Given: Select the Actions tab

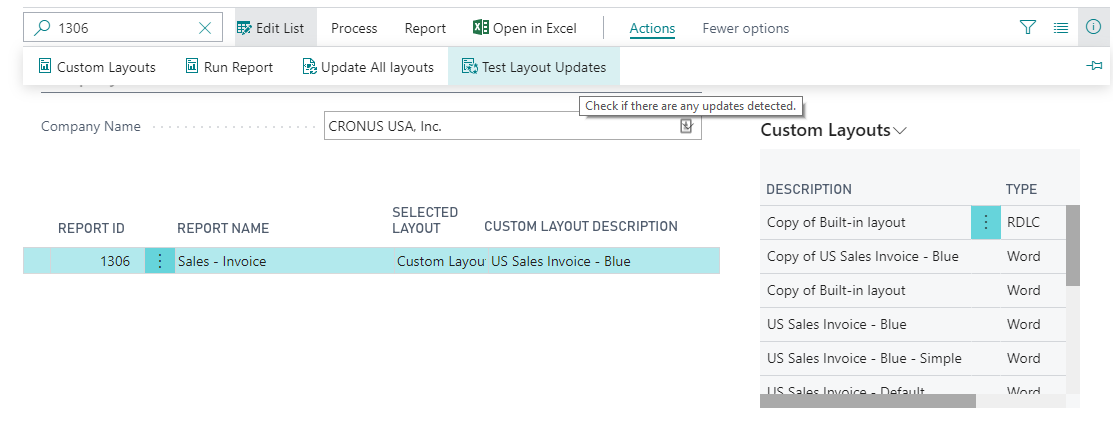Looking at the screenshot, I should pos(652,28).
